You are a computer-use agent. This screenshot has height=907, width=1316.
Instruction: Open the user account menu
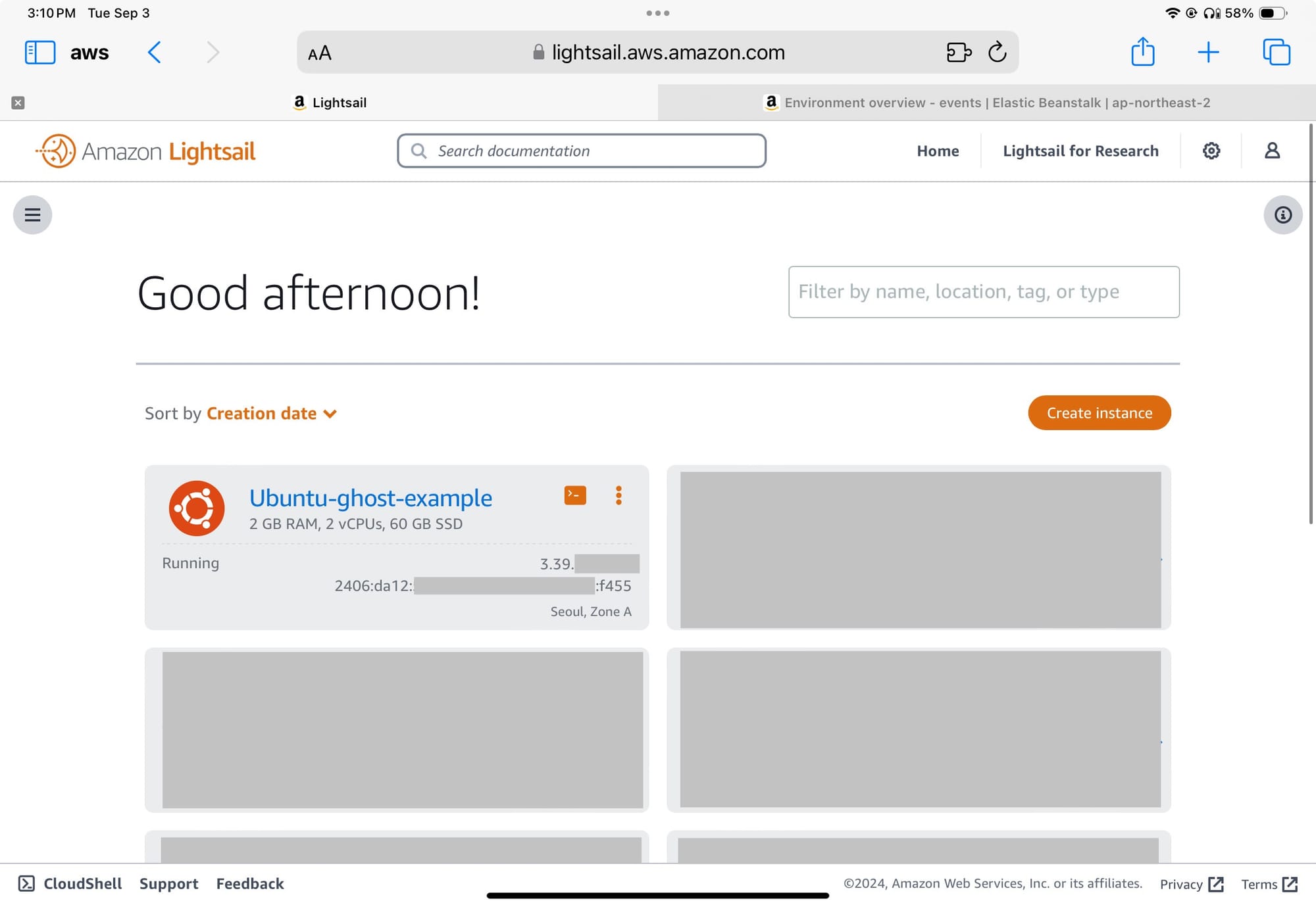[x=1272, y=151]
